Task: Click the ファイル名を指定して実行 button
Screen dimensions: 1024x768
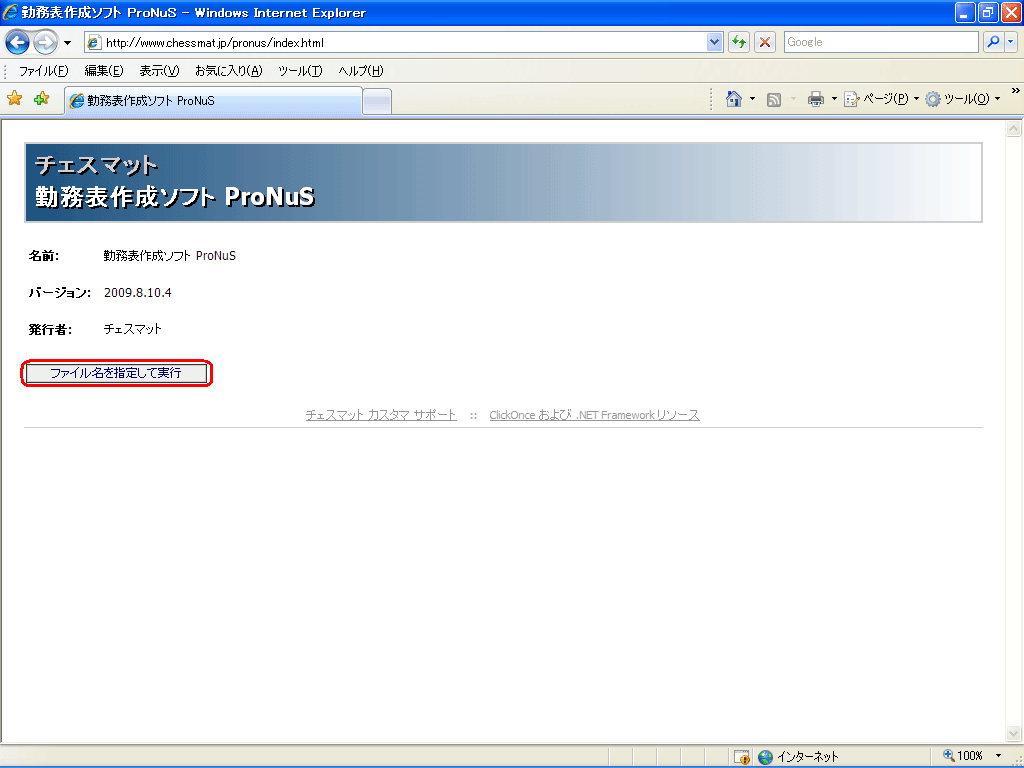Action: [116, 373]
